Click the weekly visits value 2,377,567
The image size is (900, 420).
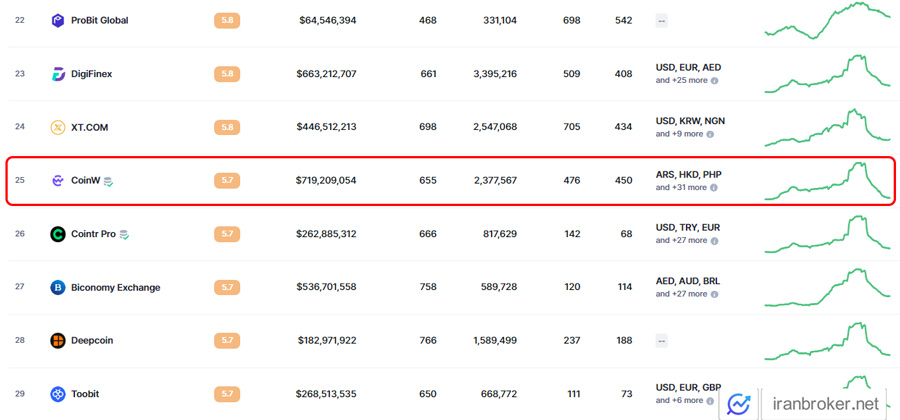(495, 181)
